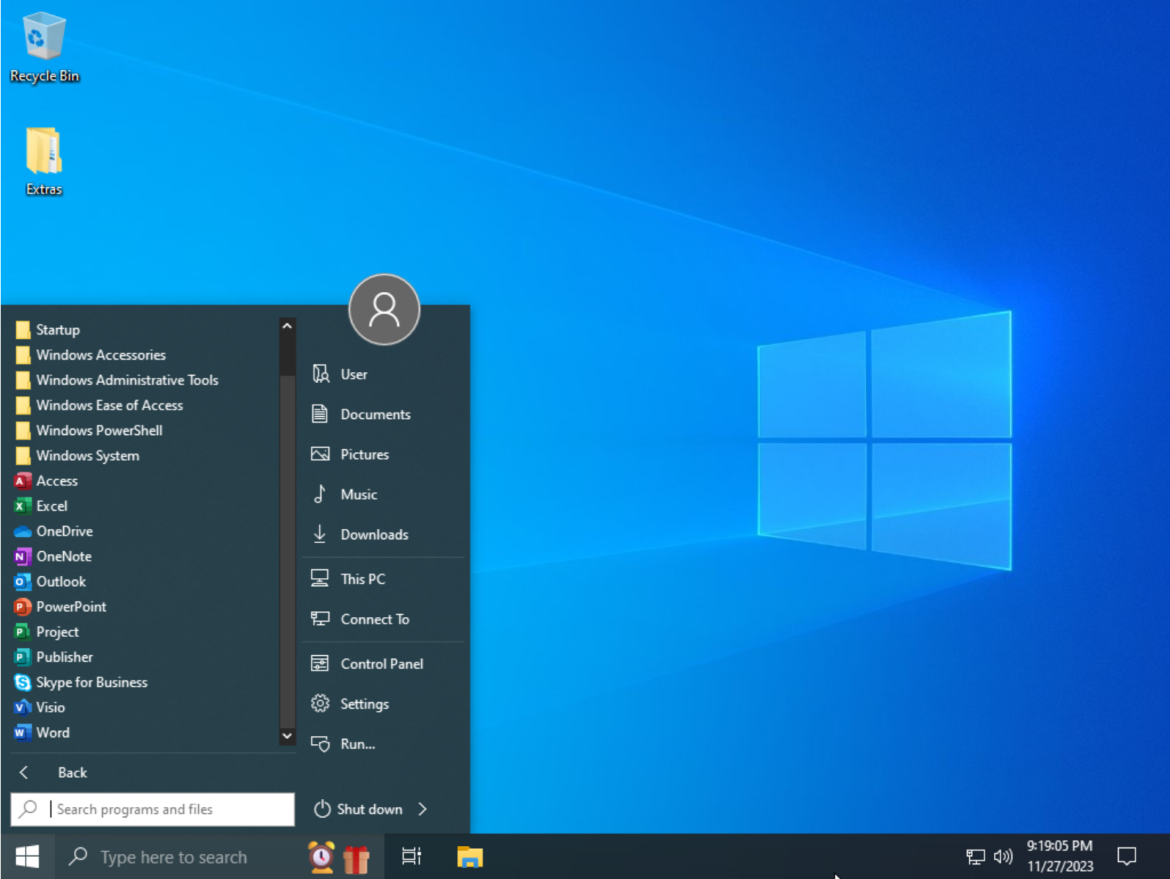1170x879 pixels.
Task: Start Skype for Business
Action: point(91,682)
